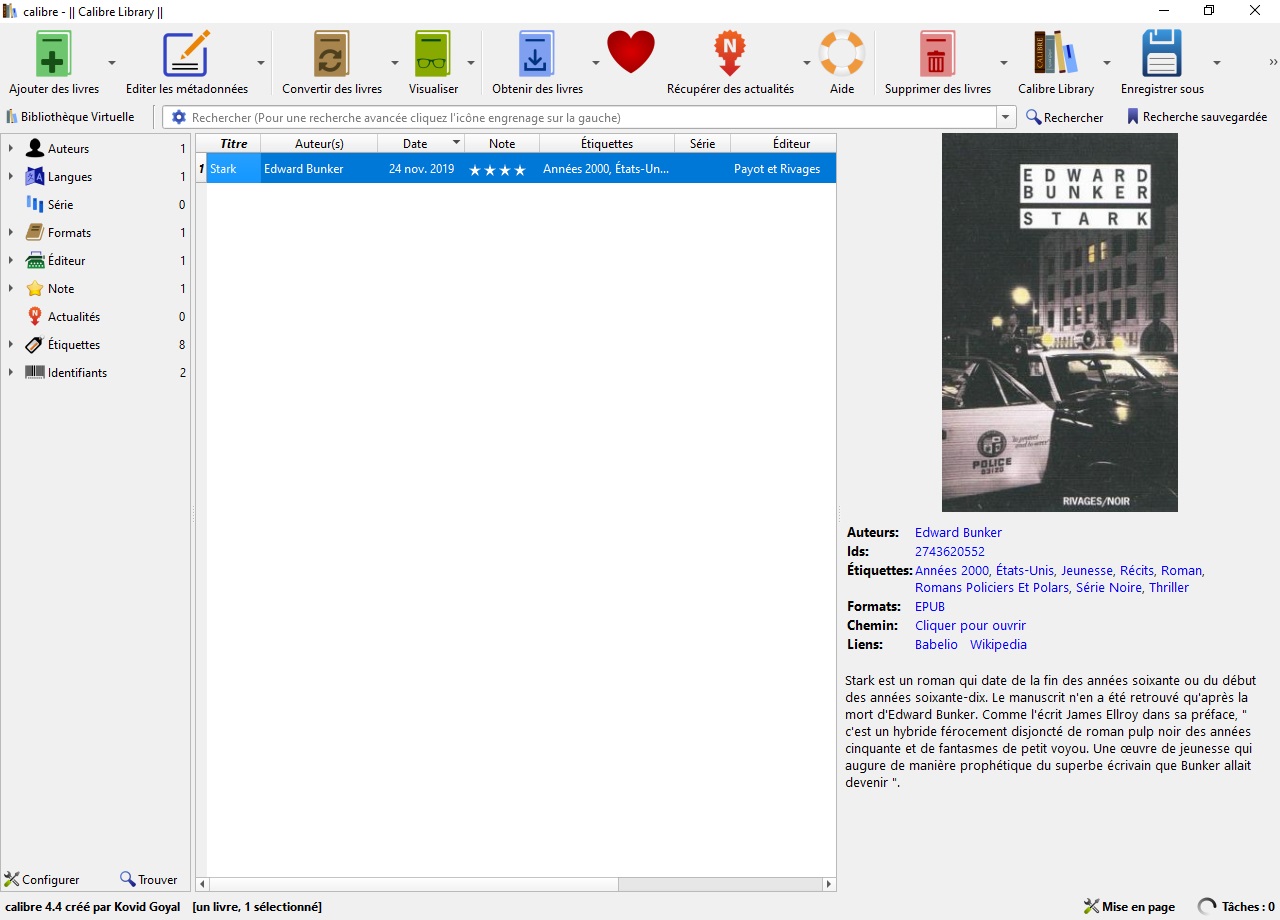Open Visualiser dropdown arrow
The width and height of the screenshot is (1280, 920).
pos(471,62)
